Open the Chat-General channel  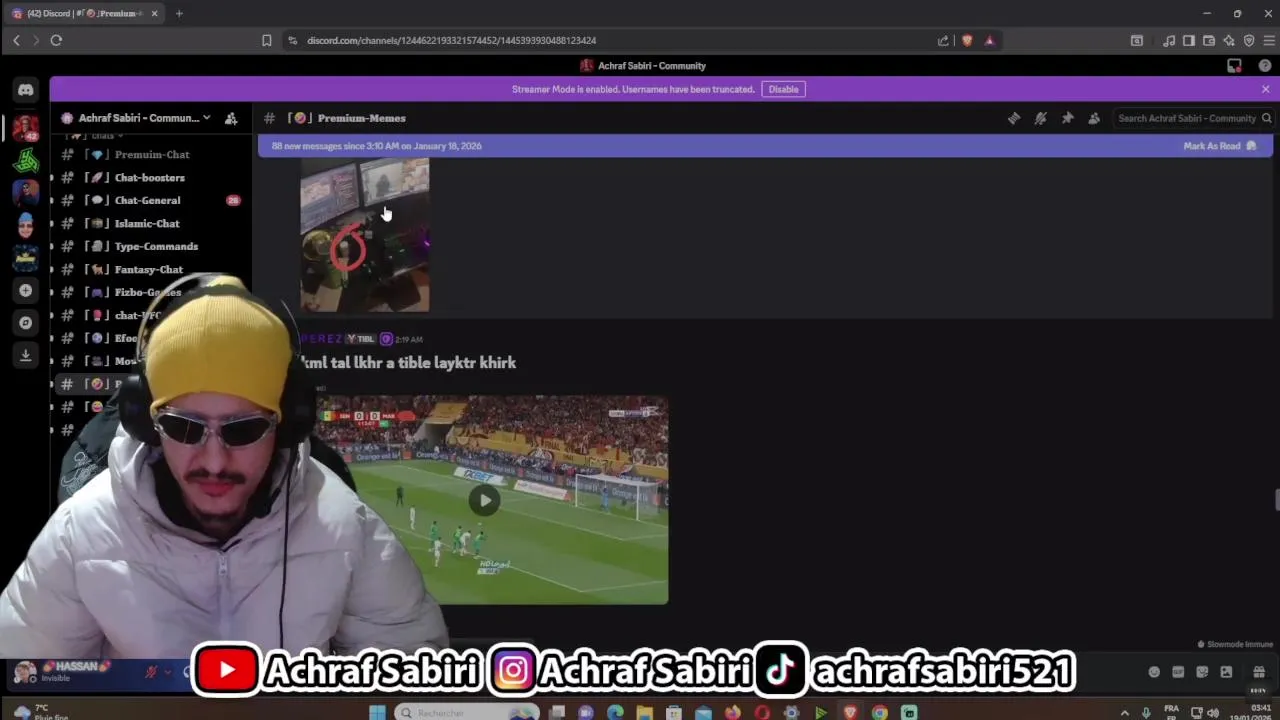(x=148, y=201)
